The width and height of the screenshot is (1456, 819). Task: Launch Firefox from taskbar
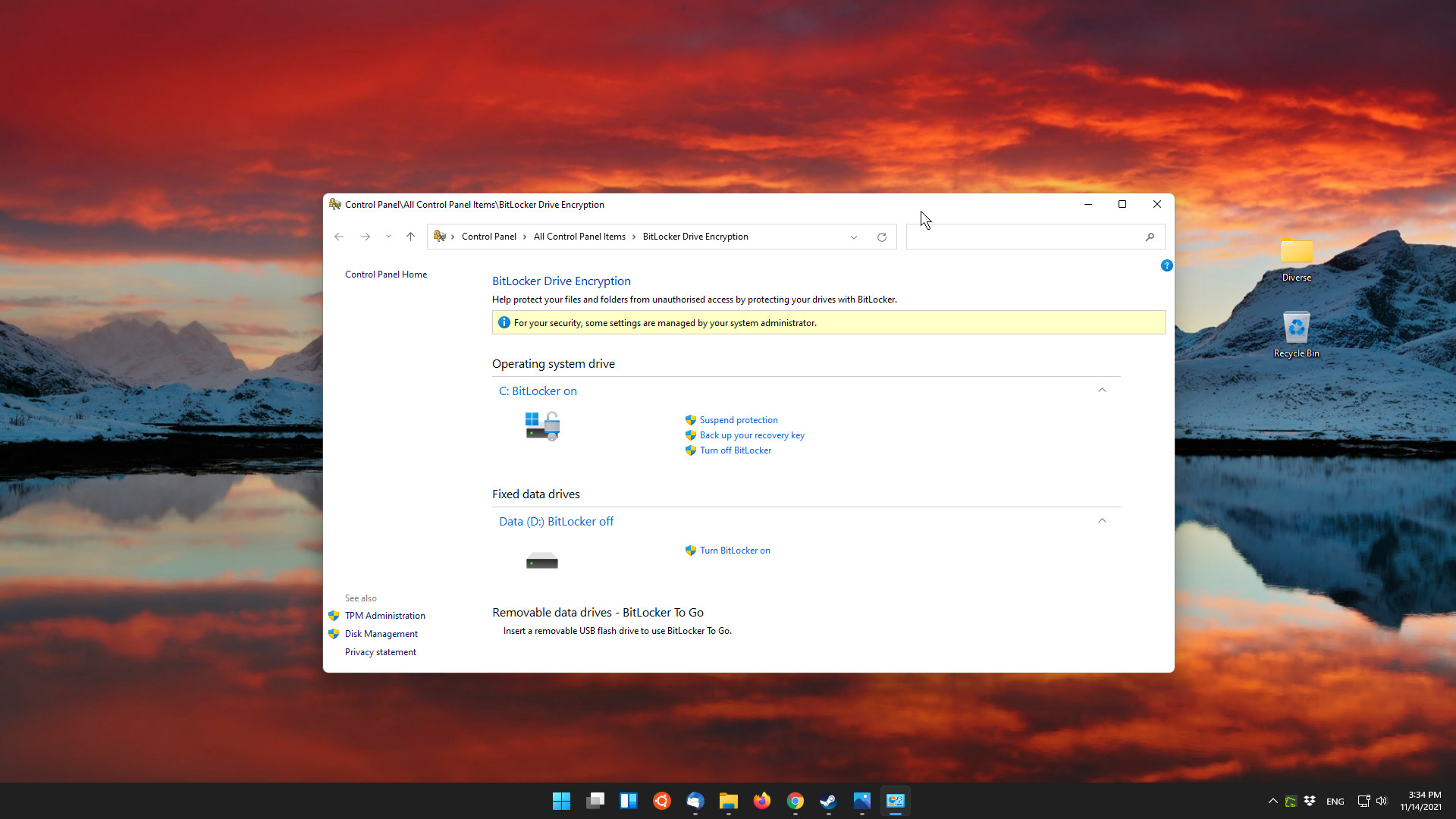click(762, 801)
